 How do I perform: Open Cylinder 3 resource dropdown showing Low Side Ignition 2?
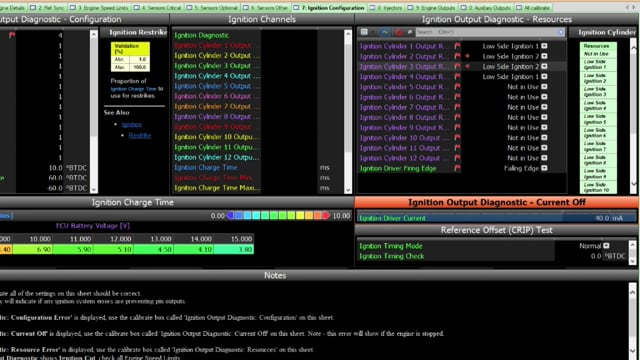pyautogui.click(x=544, y=67)
